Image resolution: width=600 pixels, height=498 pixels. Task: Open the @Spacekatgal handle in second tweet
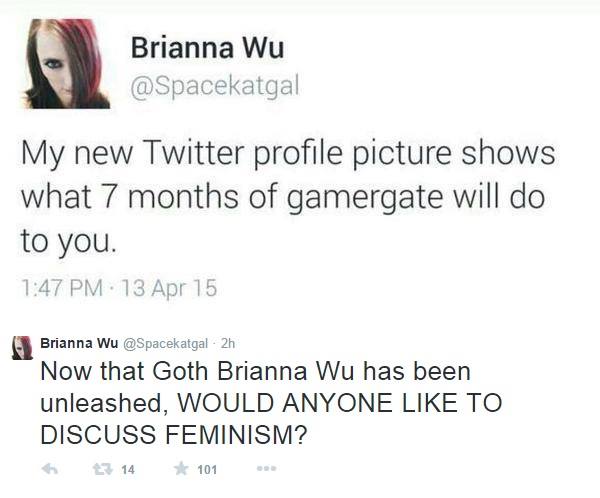pyautogui.click(x=165, y=343)
